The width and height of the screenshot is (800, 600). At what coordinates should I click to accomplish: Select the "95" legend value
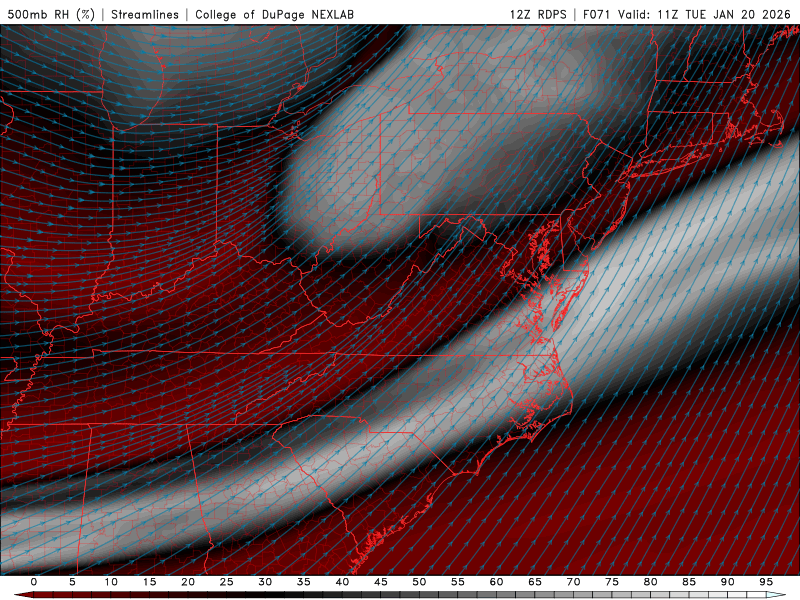(766, 582)
